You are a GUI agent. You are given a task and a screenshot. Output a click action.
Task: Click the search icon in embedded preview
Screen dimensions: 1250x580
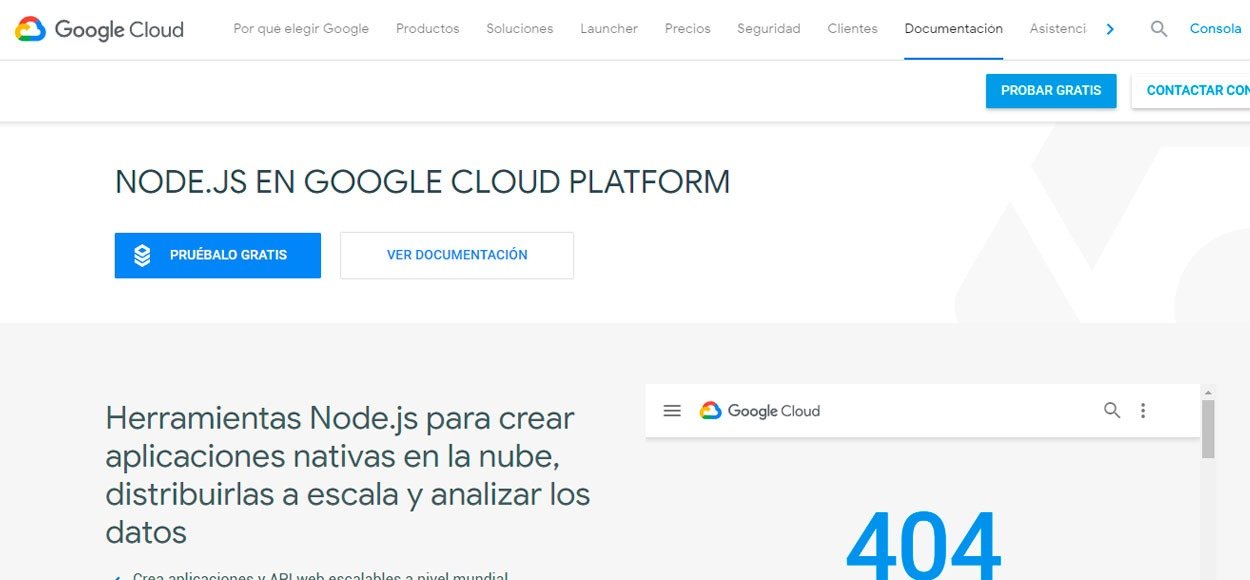1112,411
